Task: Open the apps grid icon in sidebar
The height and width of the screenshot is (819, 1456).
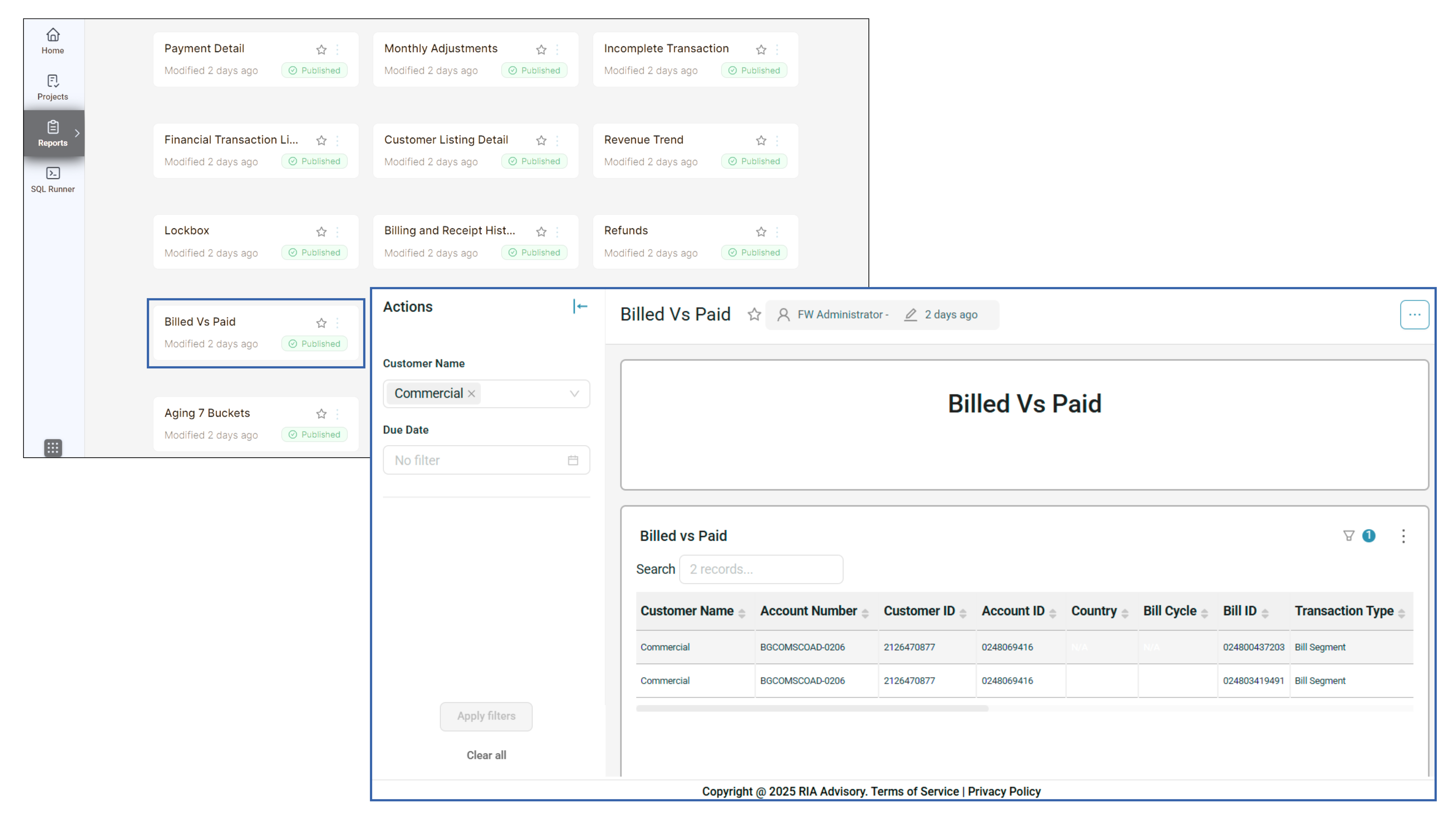Action: 53,448
